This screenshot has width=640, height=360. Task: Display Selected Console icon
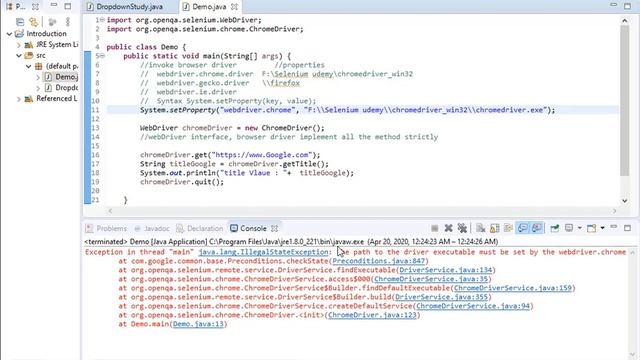pos(569,228)
